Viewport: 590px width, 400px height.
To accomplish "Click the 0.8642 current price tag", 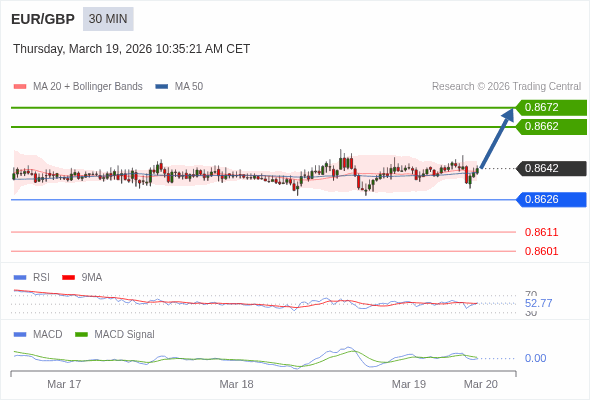I will click(x=551, y=169).
